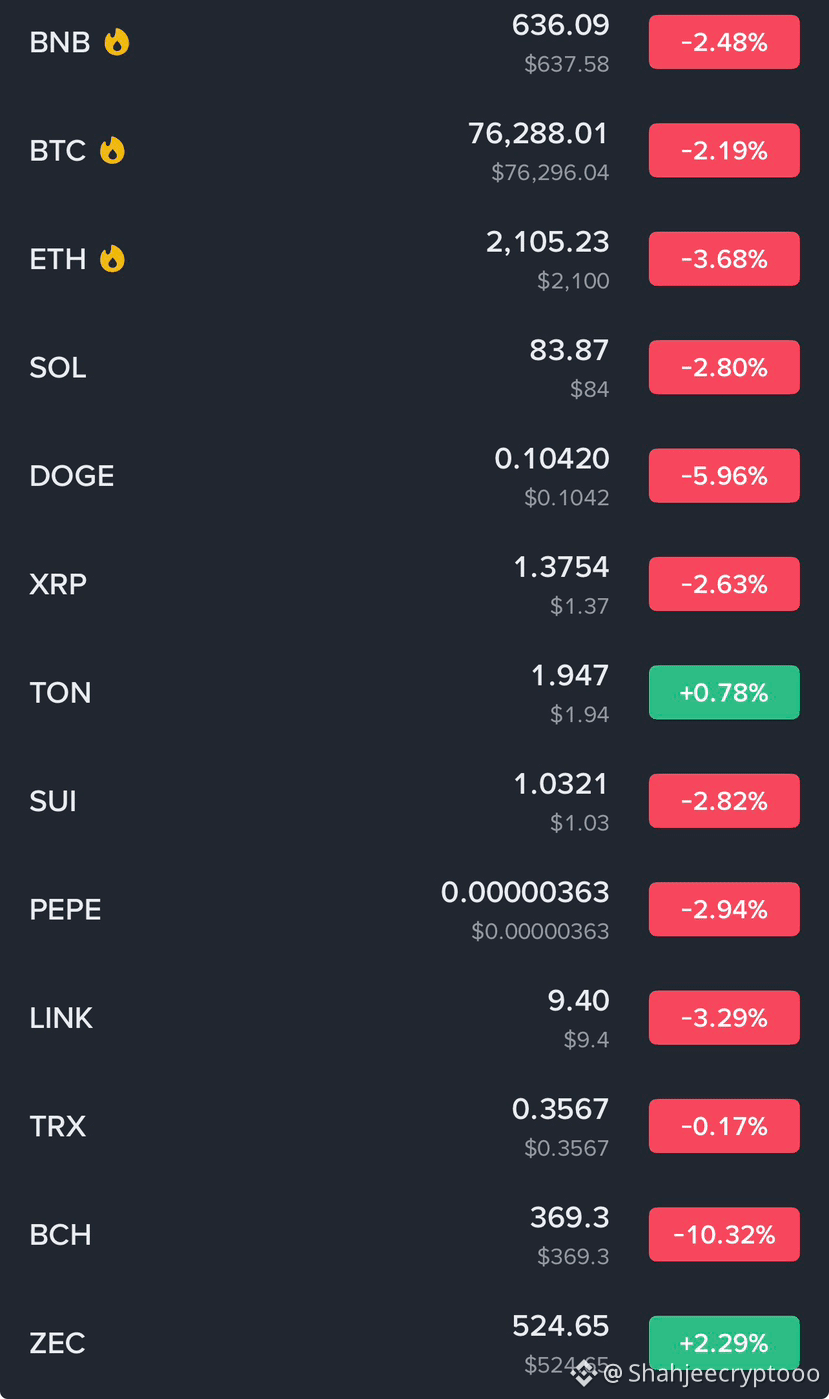Tap the green ZEC +2.29% badge
829x1399 pixels.
coord(724,1342)
